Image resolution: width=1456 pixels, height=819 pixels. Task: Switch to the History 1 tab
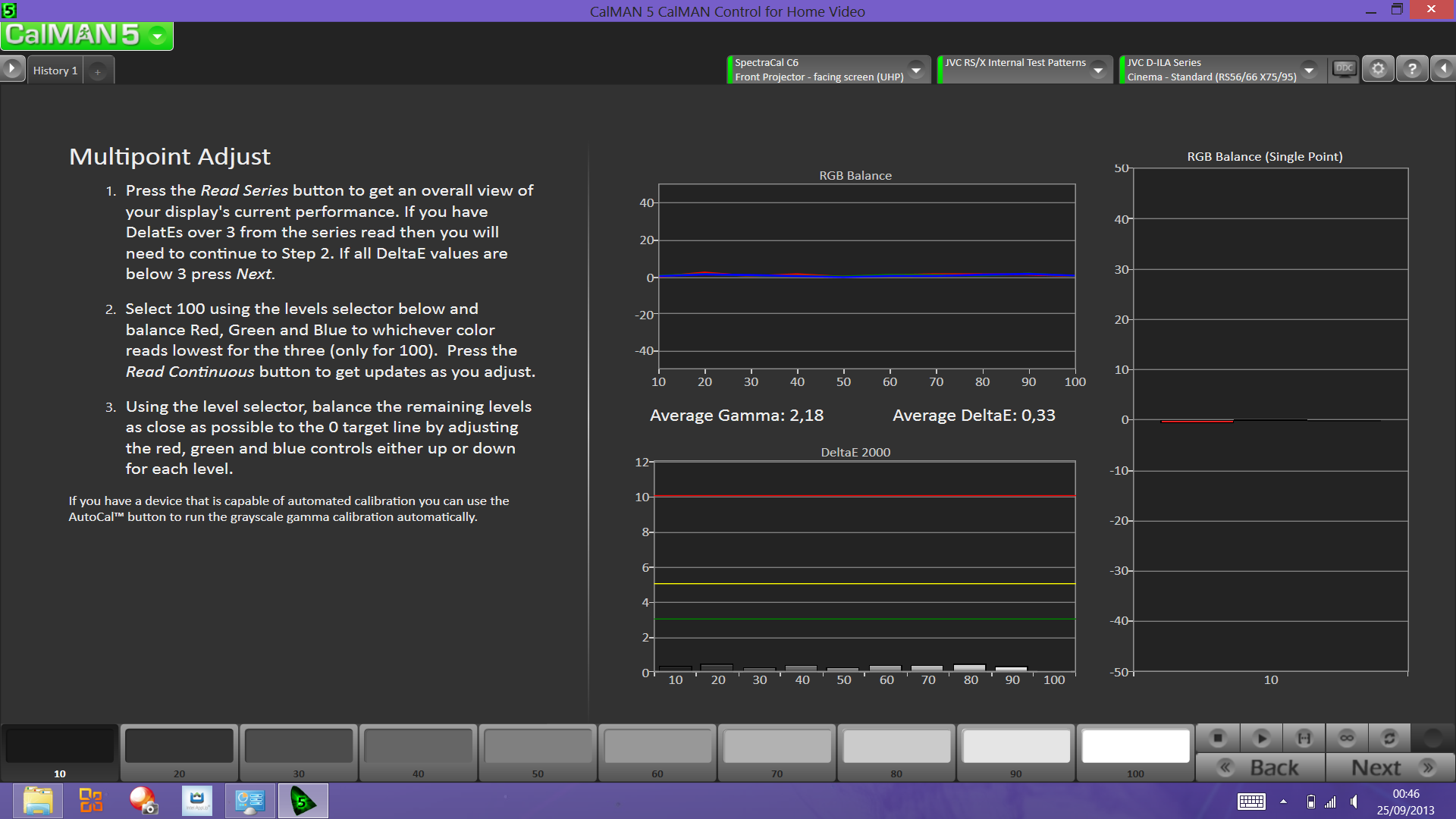pos(55,71)
